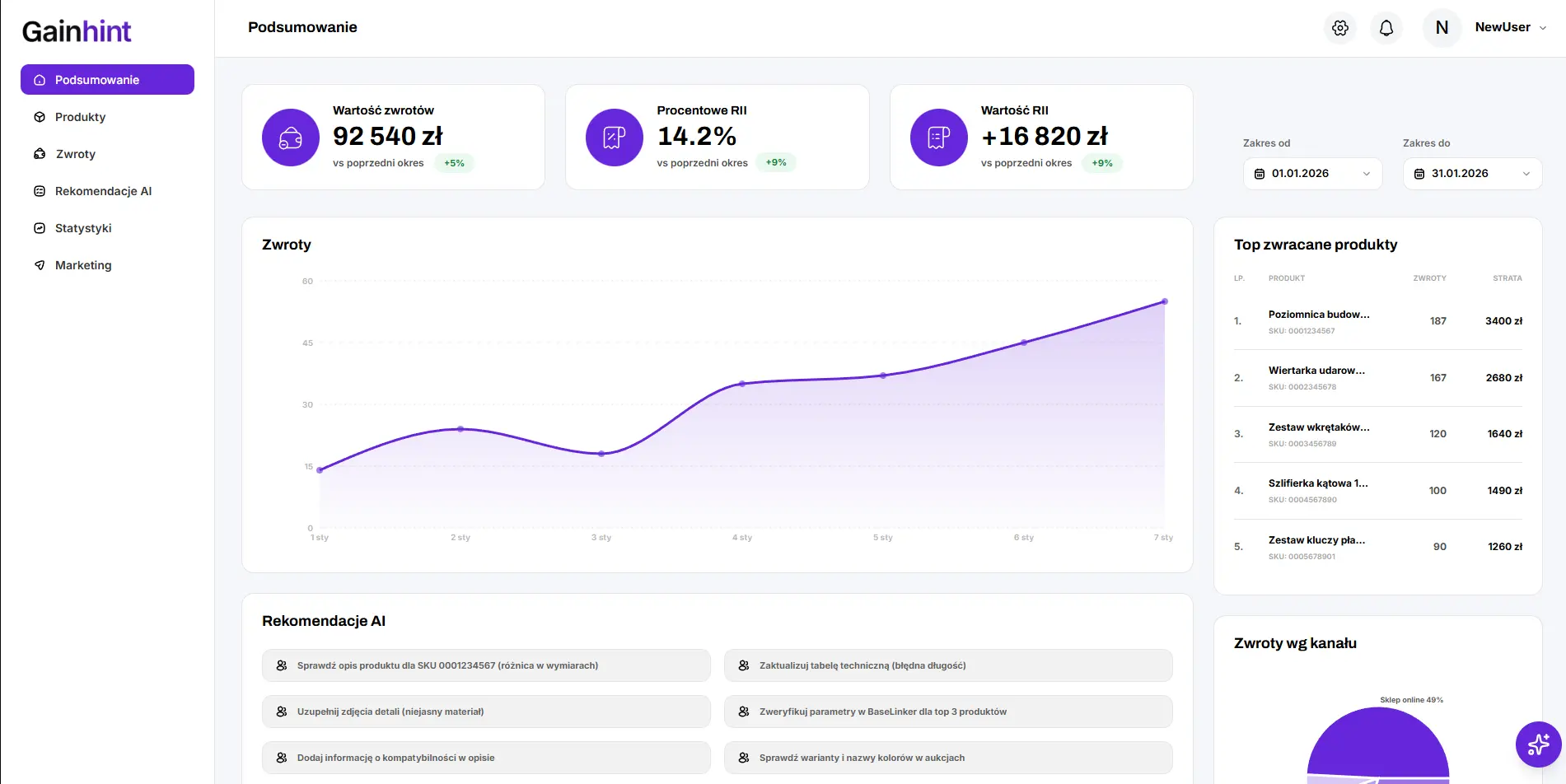Screen dimensions: 1566x784
Task: Expand the NewUser account dropdown
Action: point(1543,28)
